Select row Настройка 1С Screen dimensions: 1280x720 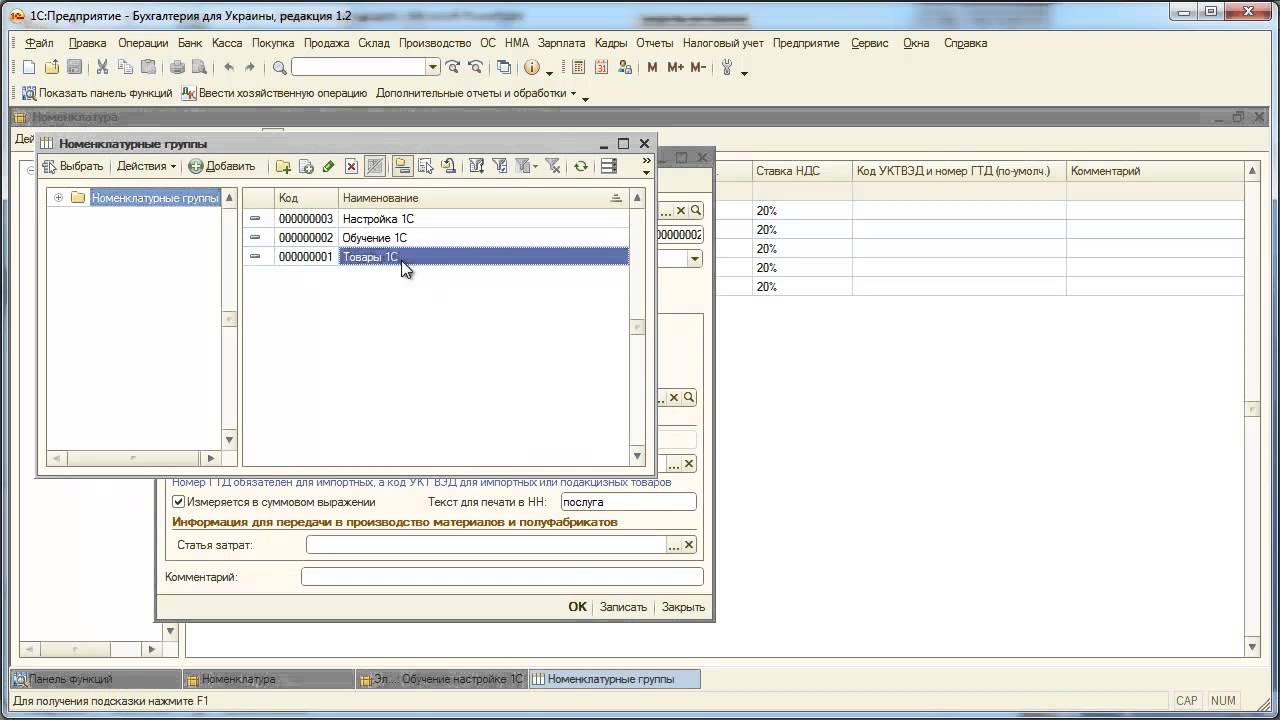[x=436, y=218]
